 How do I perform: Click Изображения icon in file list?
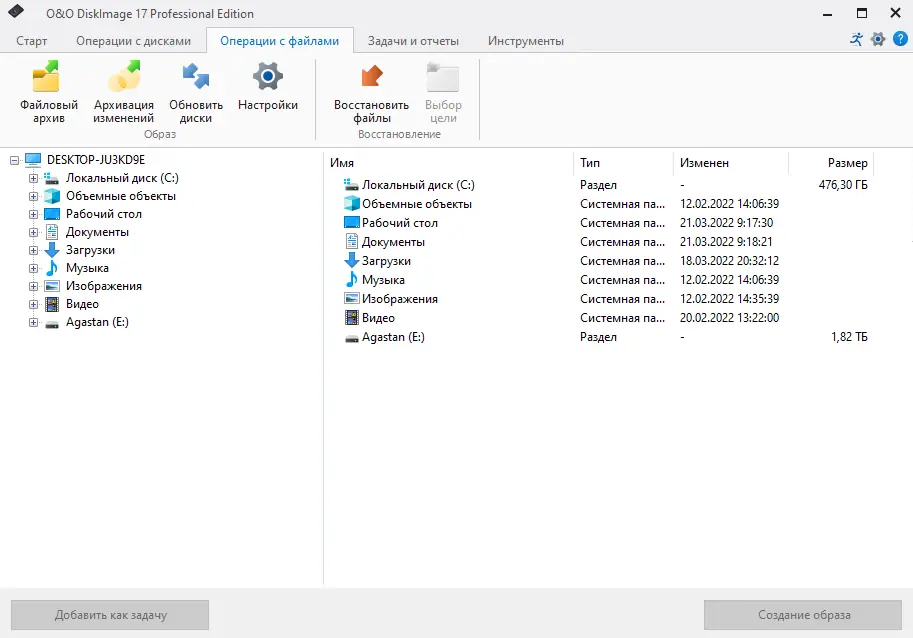[x=351, y=299]
